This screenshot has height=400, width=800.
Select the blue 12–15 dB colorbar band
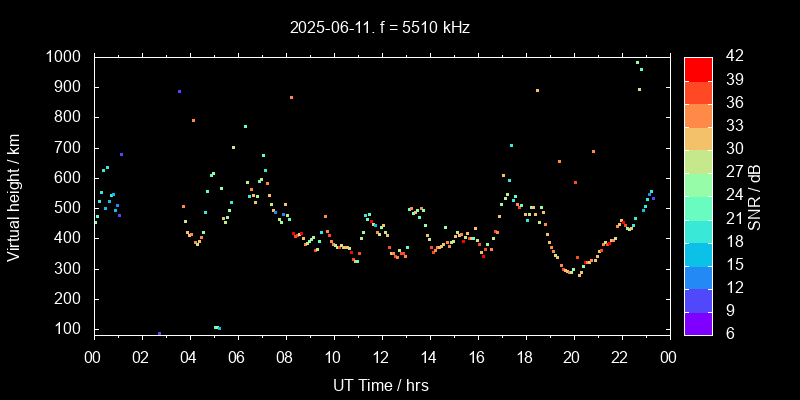click(x=698, y=277)
